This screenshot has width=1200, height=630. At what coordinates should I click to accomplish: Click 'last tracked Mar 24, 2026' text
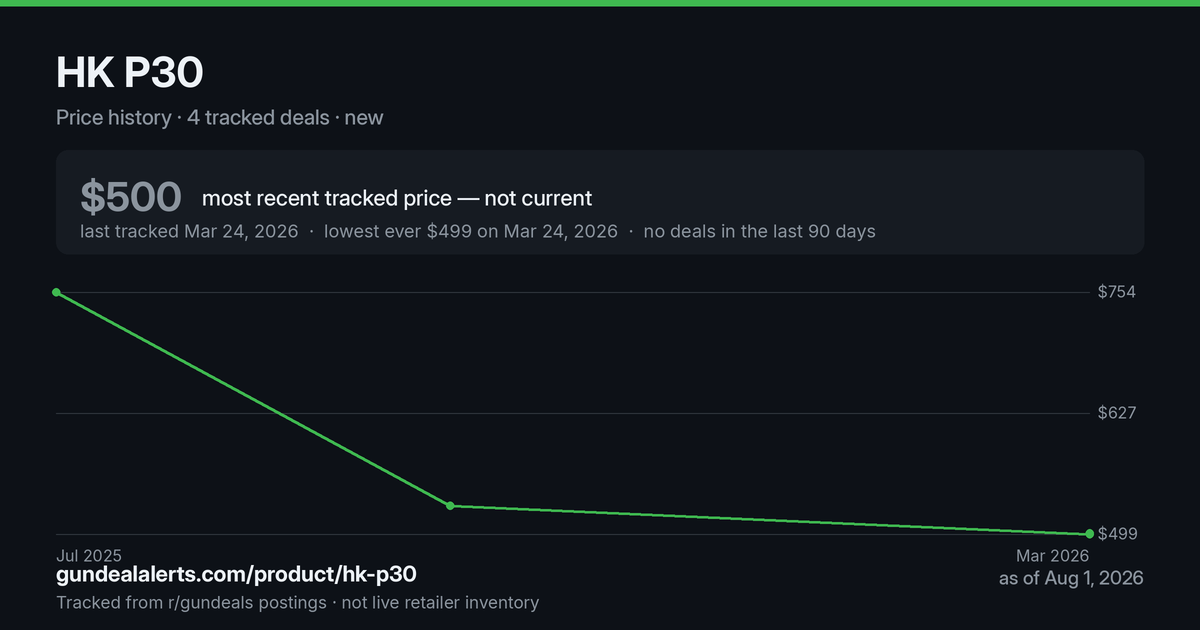pos(189,231)
